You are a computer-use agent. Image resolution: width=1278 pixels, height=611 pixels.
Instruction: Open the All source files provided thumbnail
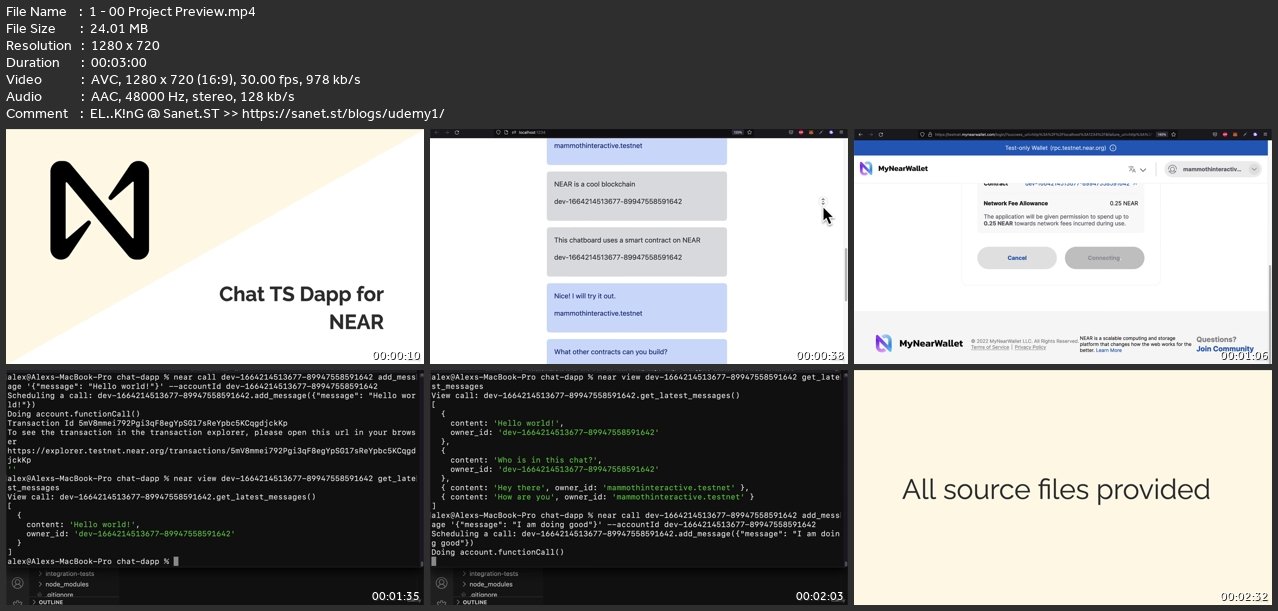coord(1063,488)
